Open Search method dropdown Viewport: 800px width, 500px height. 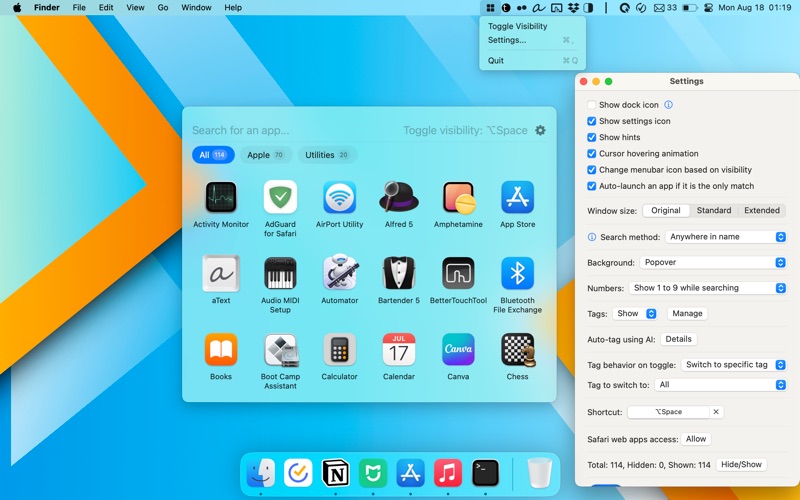(x=726, y=237)
